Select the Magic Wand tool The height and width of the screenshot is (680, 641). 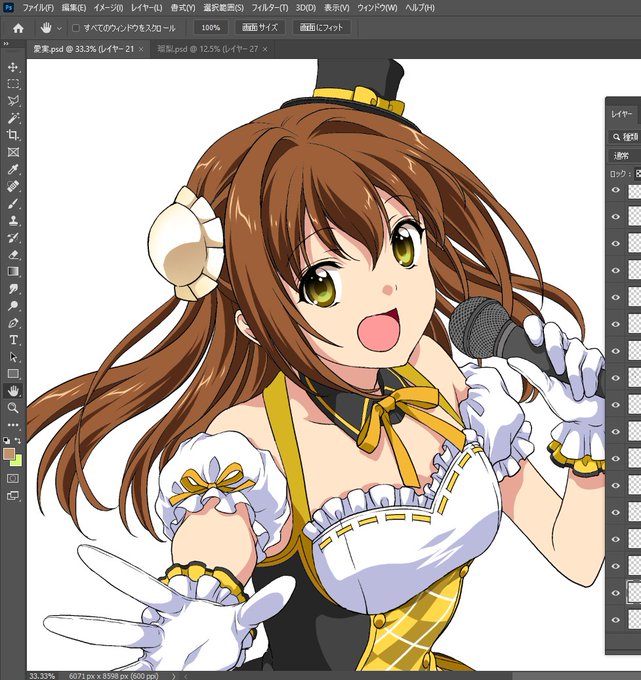(13, 118)
